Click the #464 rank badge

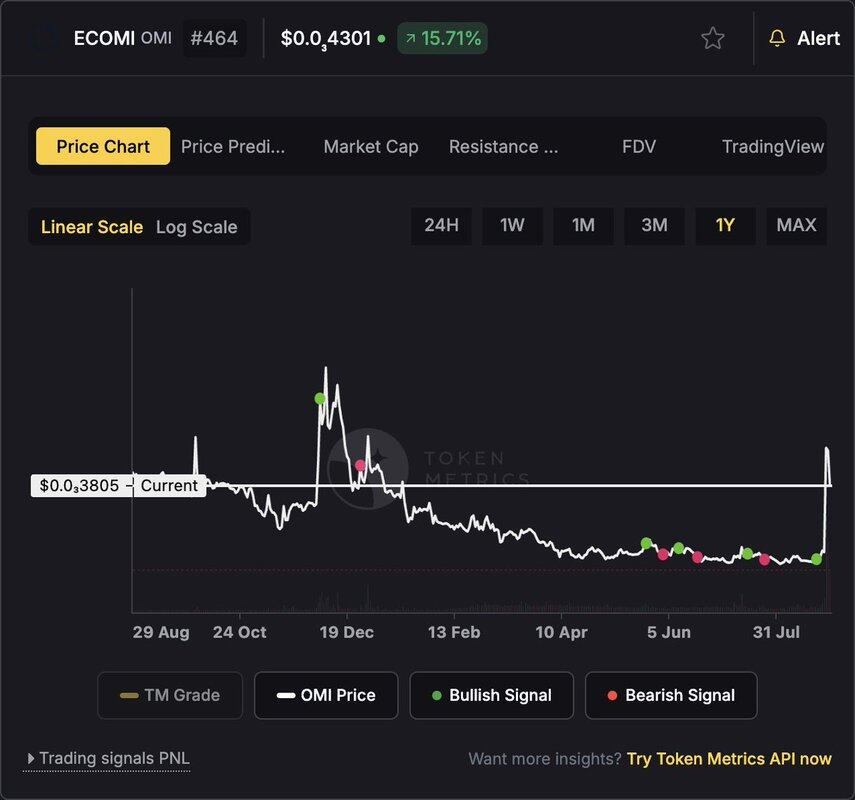(x=214, y=38)
